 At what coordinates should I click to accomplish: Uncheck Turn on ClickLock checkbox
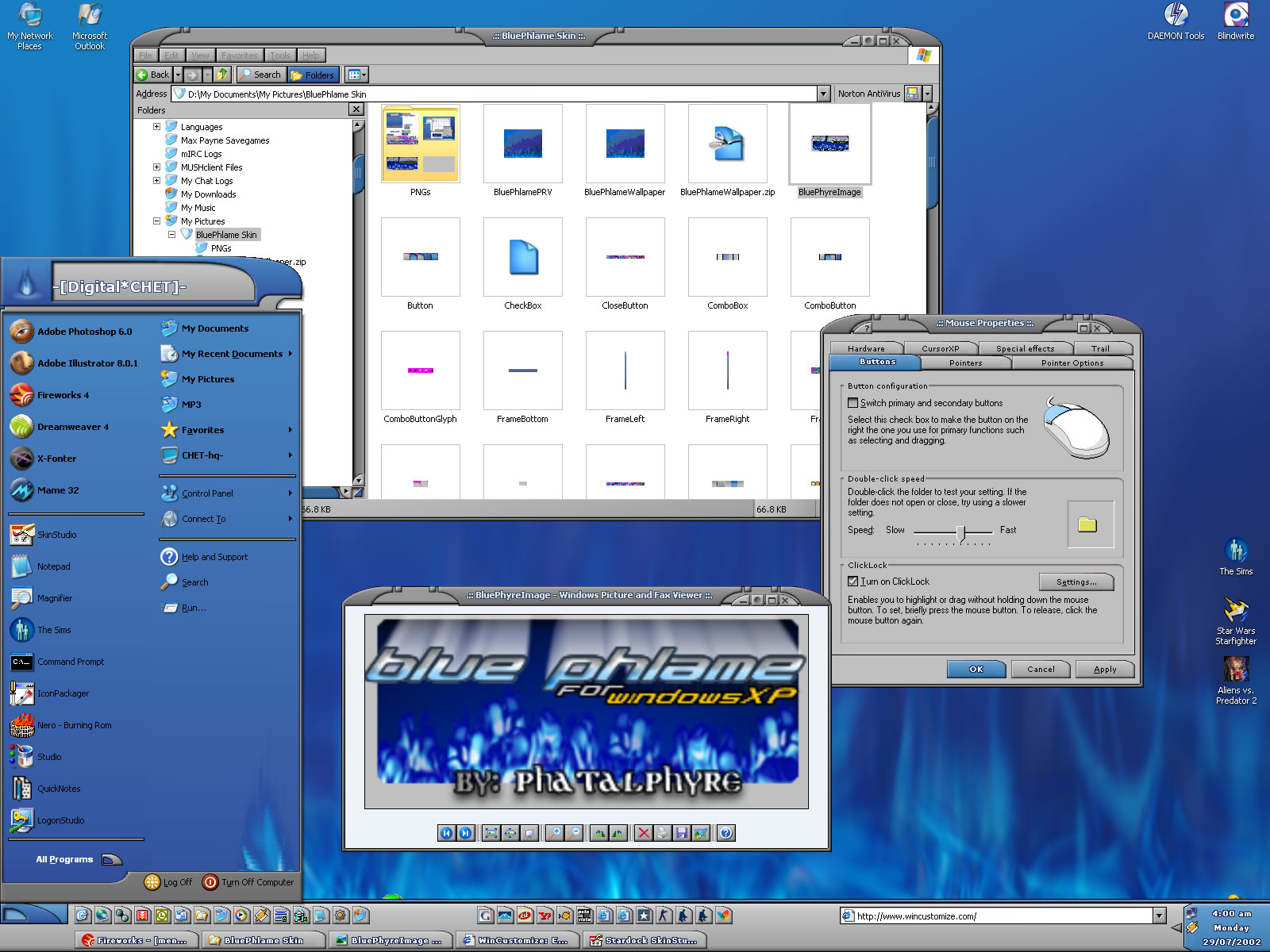coord(852,582)
